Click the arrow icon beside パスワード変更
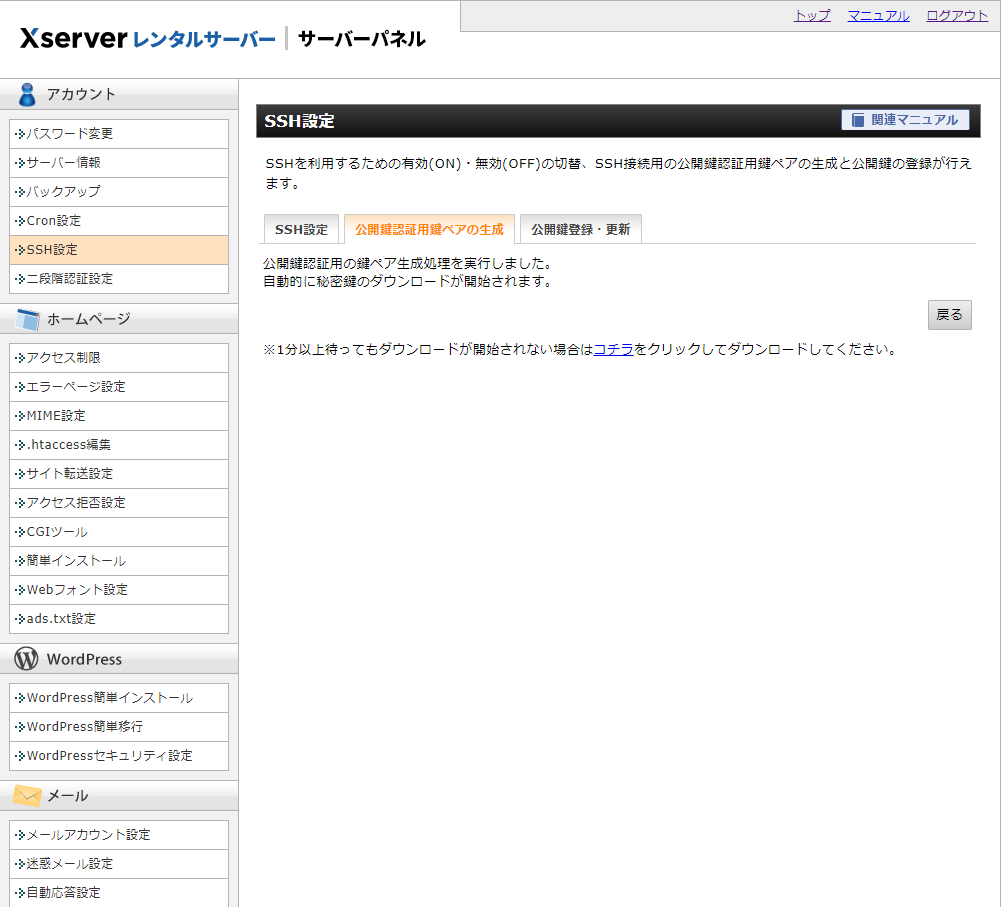The width and height of the screenshot is (1001, 907). click(x=19, y=133)
